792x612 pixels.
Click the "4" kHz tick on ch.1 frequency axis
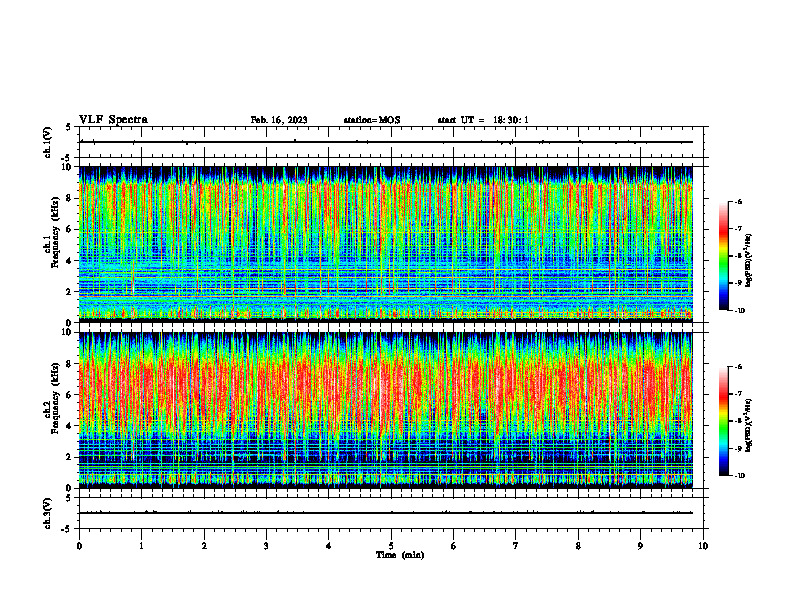pyautogui.click(x=70, y=261)
